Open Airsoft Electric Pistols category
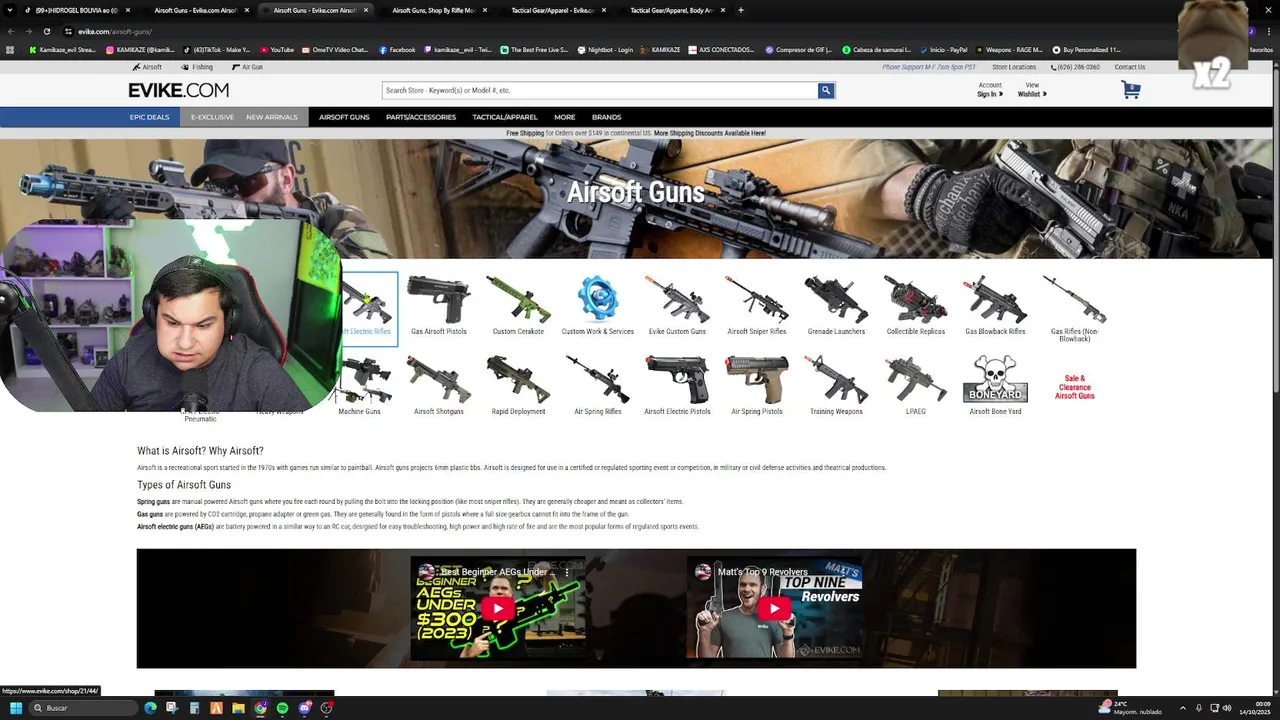The height and width of the screenshot is (720, 1280). 677,385
